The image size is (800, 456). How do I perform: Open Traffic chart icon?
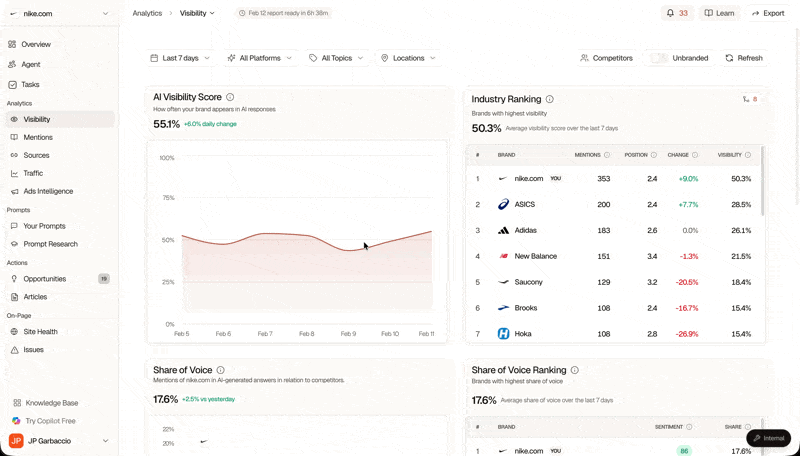[14, 173]
